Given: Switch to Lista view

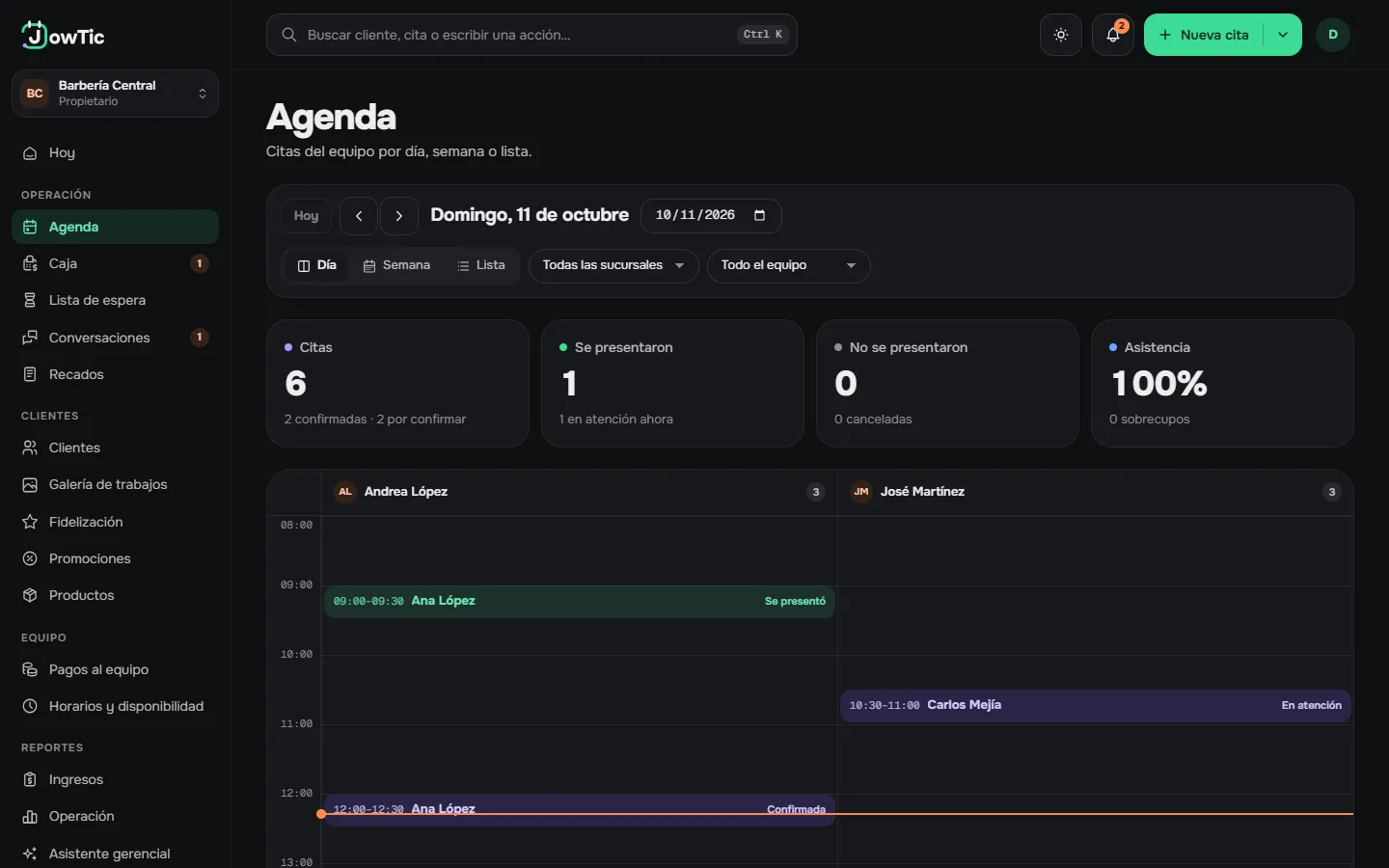Looking at the screenshot, I should [480, 265].
